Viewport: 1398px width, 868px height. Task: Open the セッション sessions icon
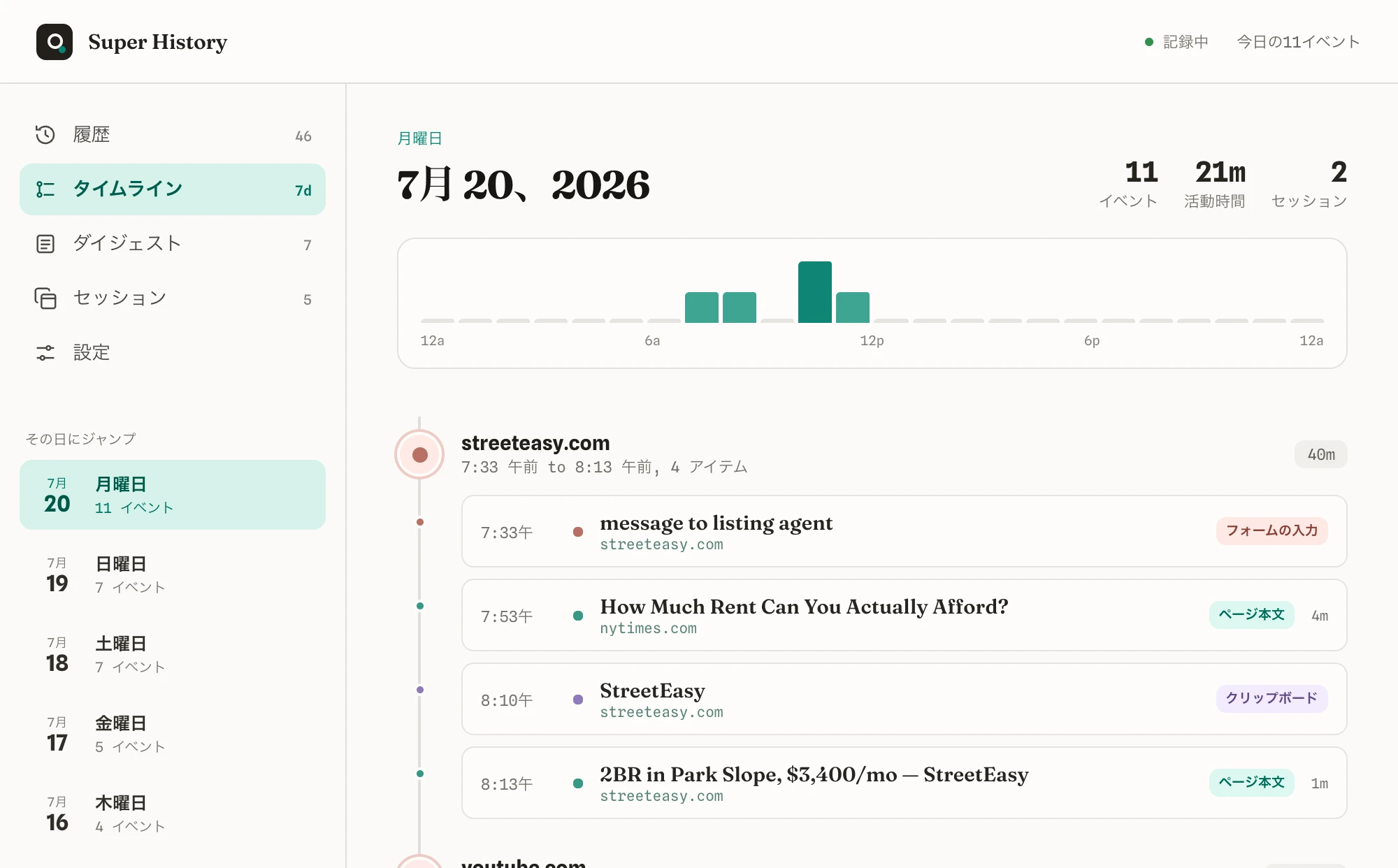click(45, 298)
